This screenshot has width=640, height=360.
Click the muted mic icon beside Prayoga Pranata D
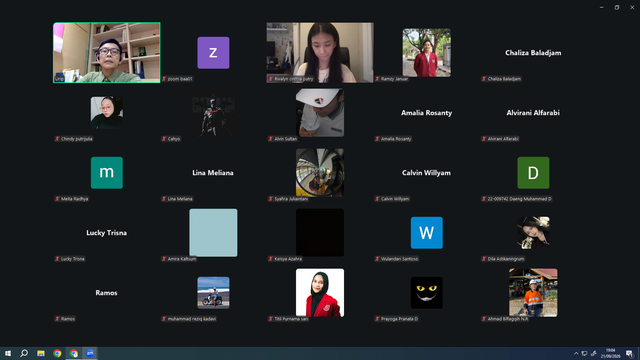coord(378,319)
